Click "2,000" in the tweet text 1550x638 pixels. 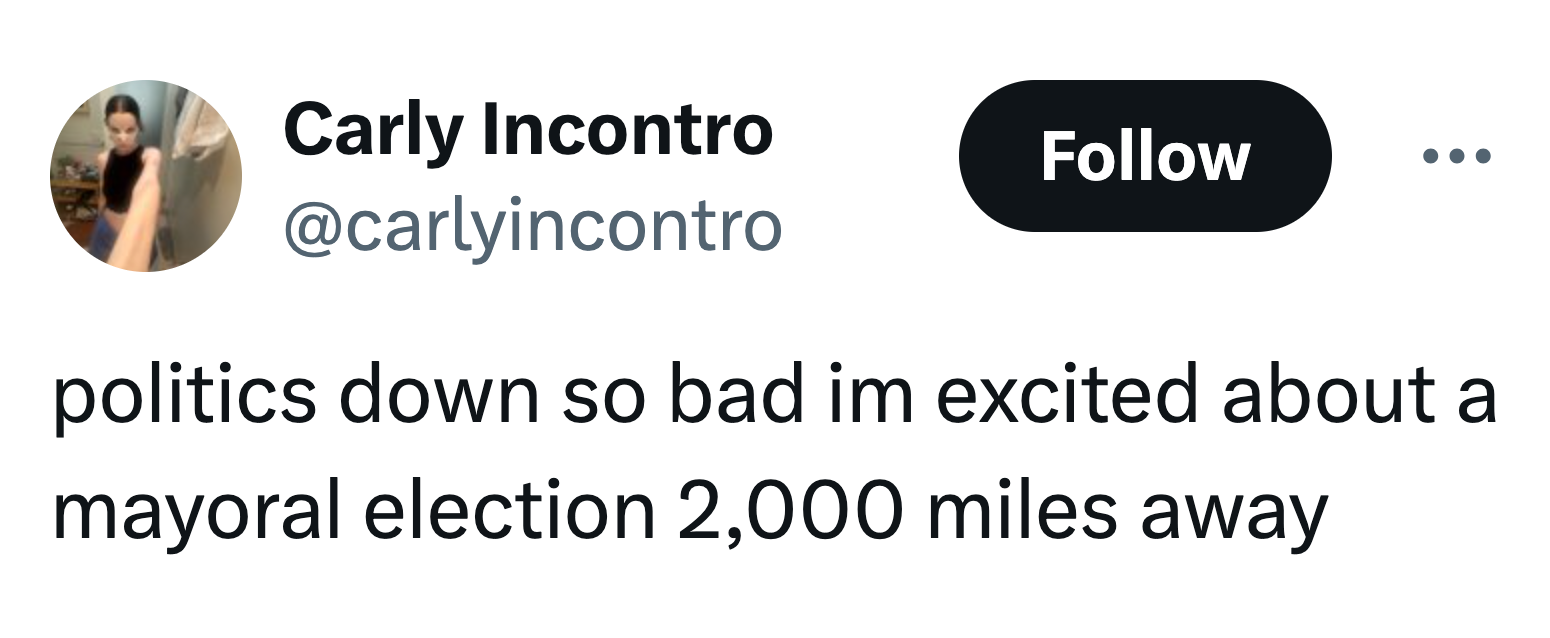790,511
